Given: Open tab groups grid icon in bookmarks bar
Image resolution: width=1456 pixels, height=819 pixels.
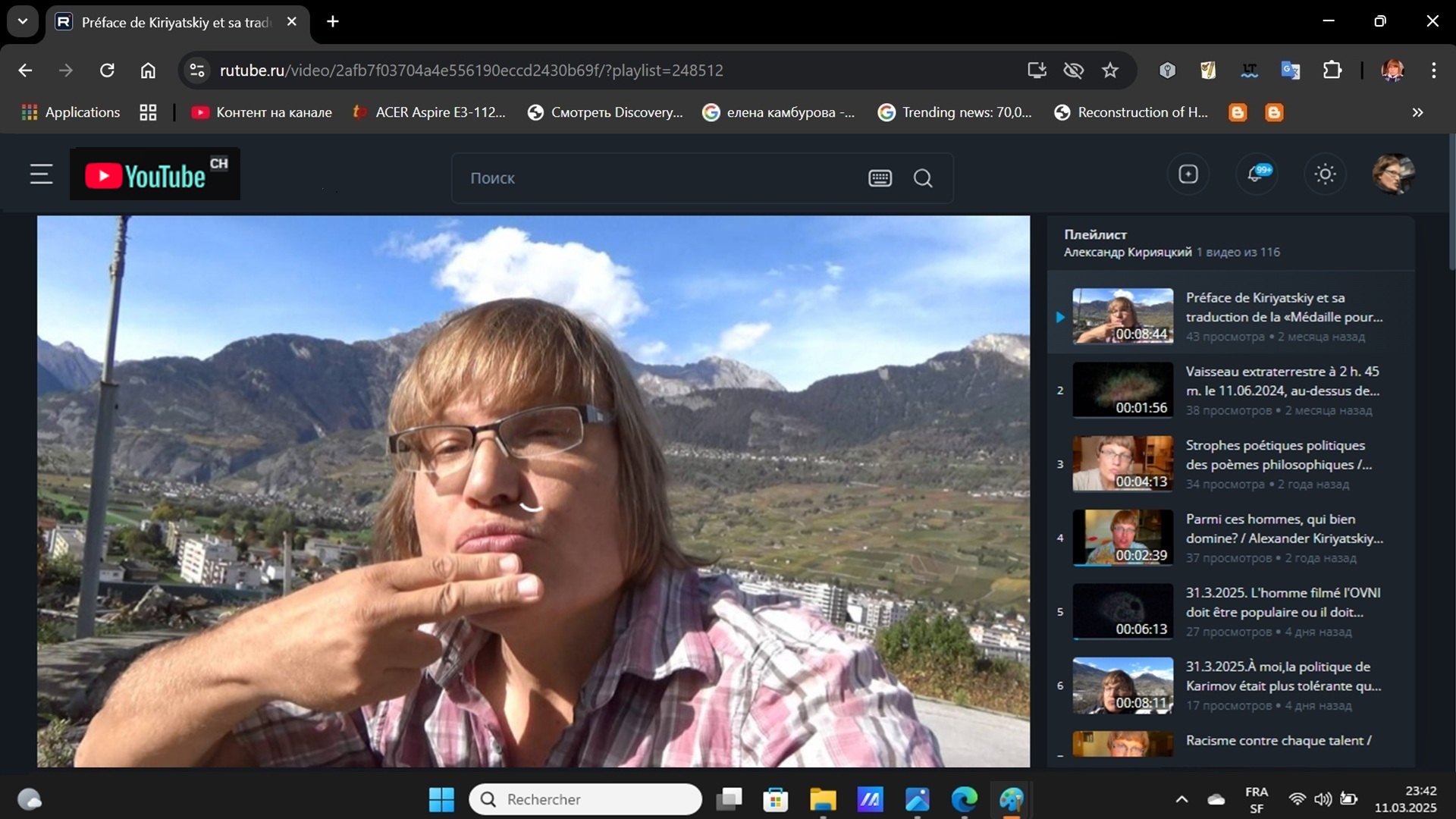Looking at the screenshot, I should pyautogui.click(x=148, y=112).
